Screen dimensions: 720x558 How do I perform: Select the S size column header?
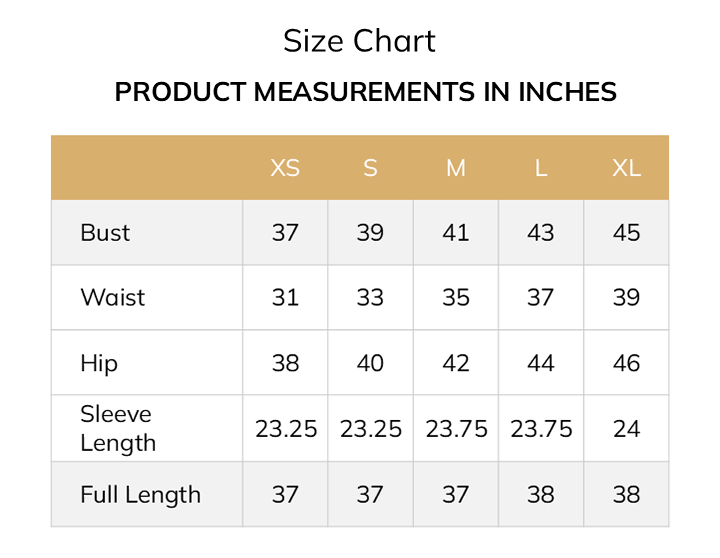(371, 168)
